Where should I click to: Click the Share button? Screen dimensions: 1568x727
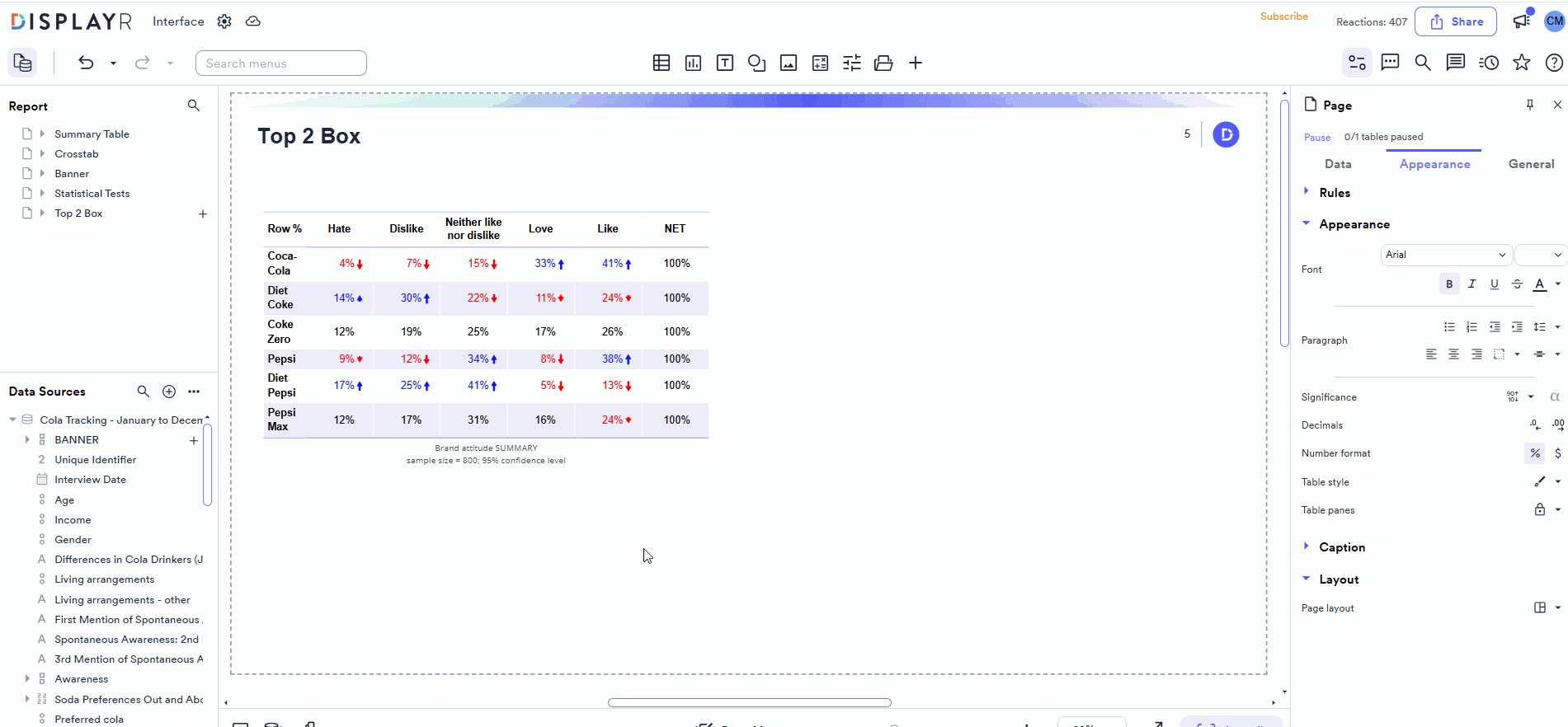pyautogui.click(x=1455, y=22)
